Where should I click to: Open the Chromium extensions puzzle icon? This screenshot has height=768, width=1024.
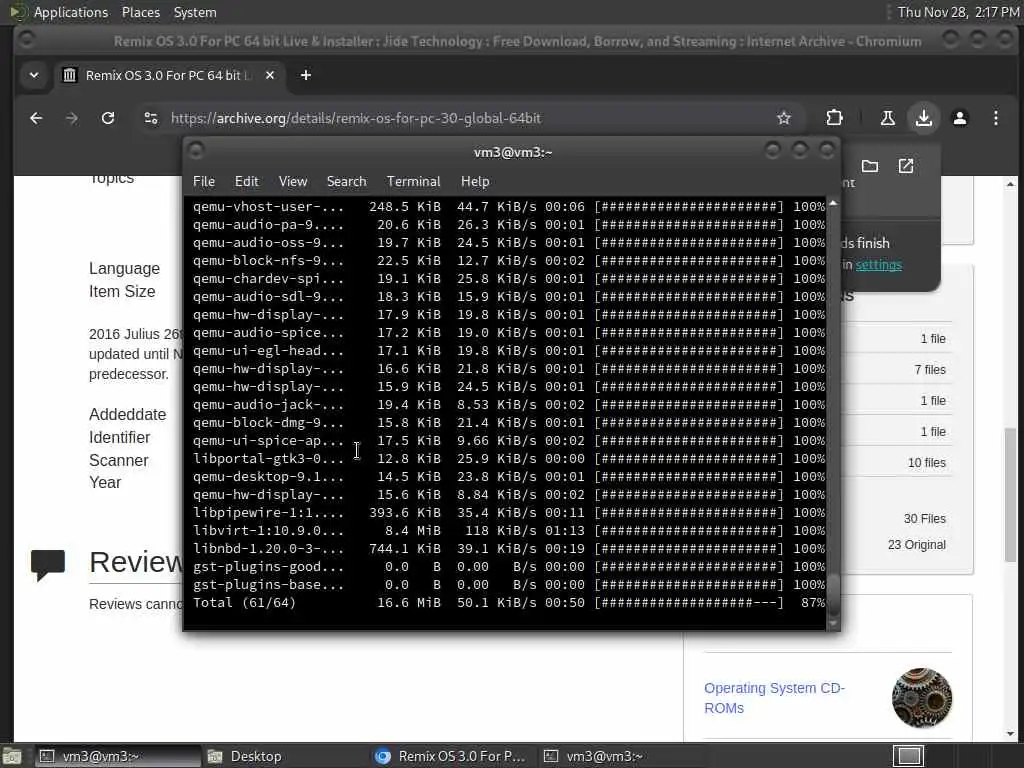(x=834, y=118)
